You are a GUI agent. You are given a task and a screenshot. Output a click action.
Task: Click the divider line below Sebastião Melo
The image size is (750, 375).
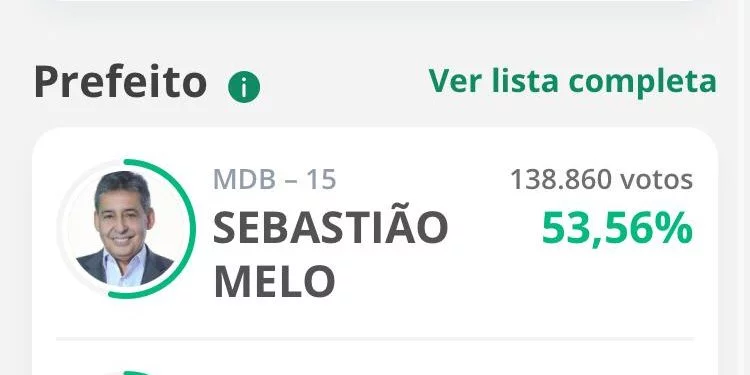[375, 339]
